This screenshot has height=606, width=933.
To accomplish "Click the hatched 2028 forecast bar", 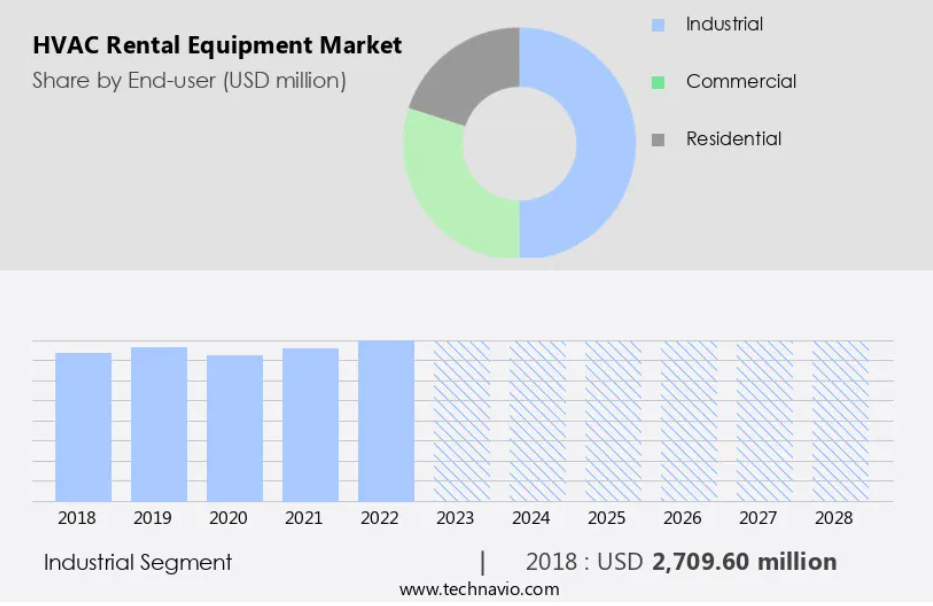I will (x=840, y=421).
